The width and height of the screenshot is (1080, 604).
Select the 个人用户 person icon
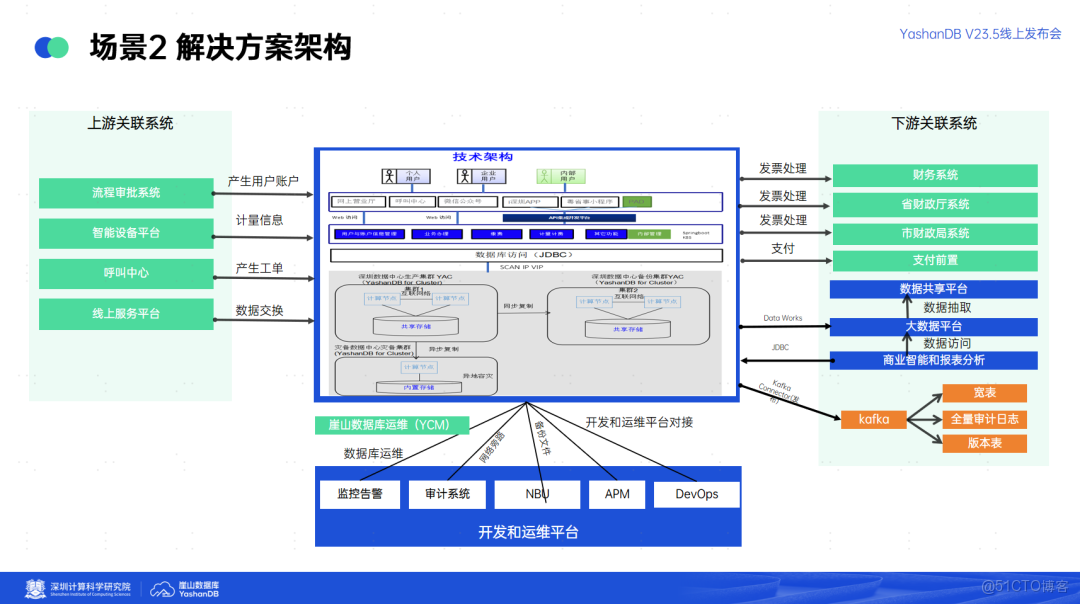point(390,174)
